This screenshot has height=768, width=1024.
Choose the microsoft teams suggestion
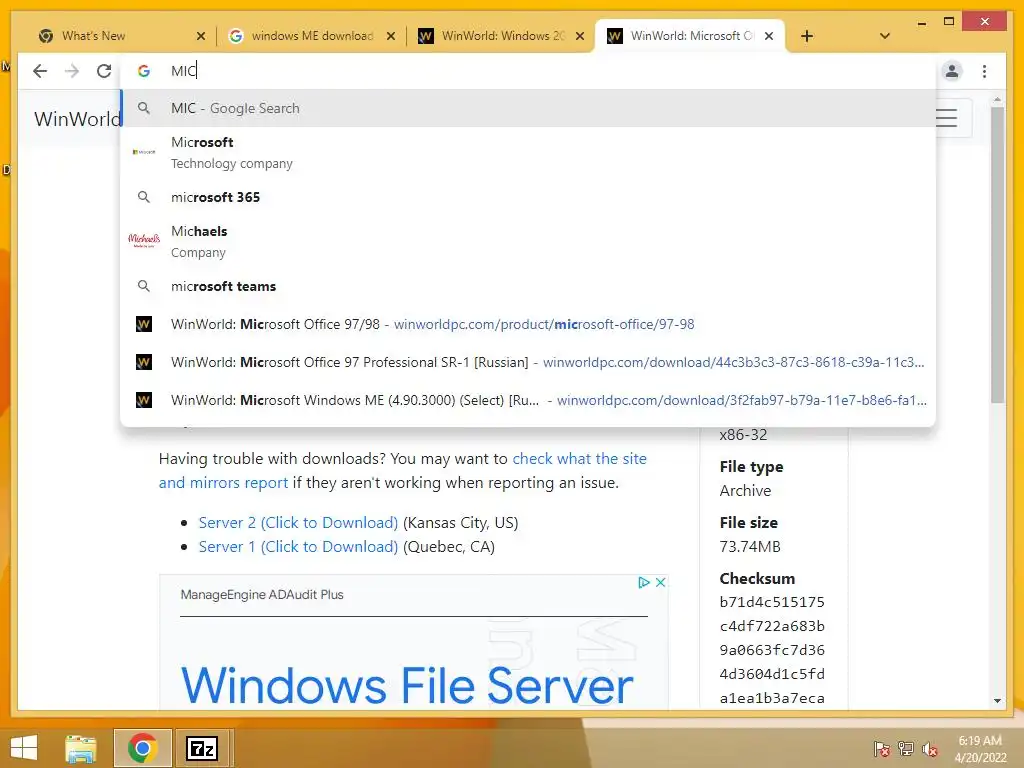[528, 286]
